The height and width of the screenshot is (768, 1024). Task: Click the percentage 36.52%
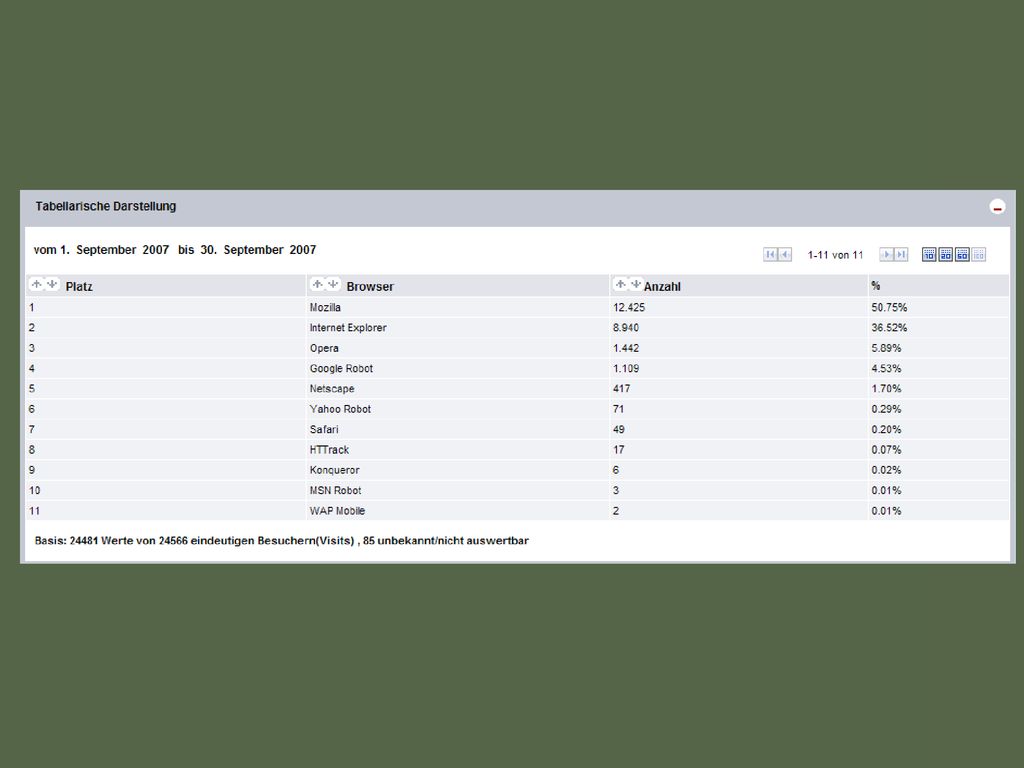[889, 328]
